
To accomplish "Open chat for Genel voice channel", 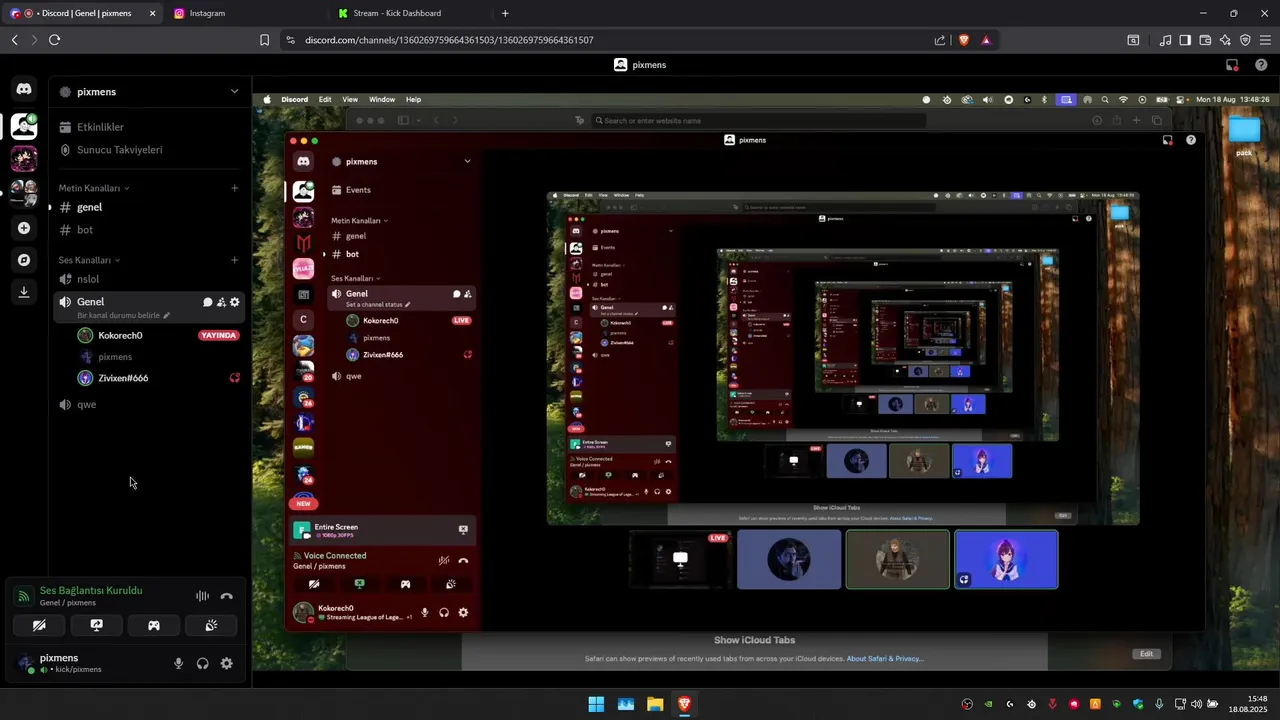I will [208, 302].
